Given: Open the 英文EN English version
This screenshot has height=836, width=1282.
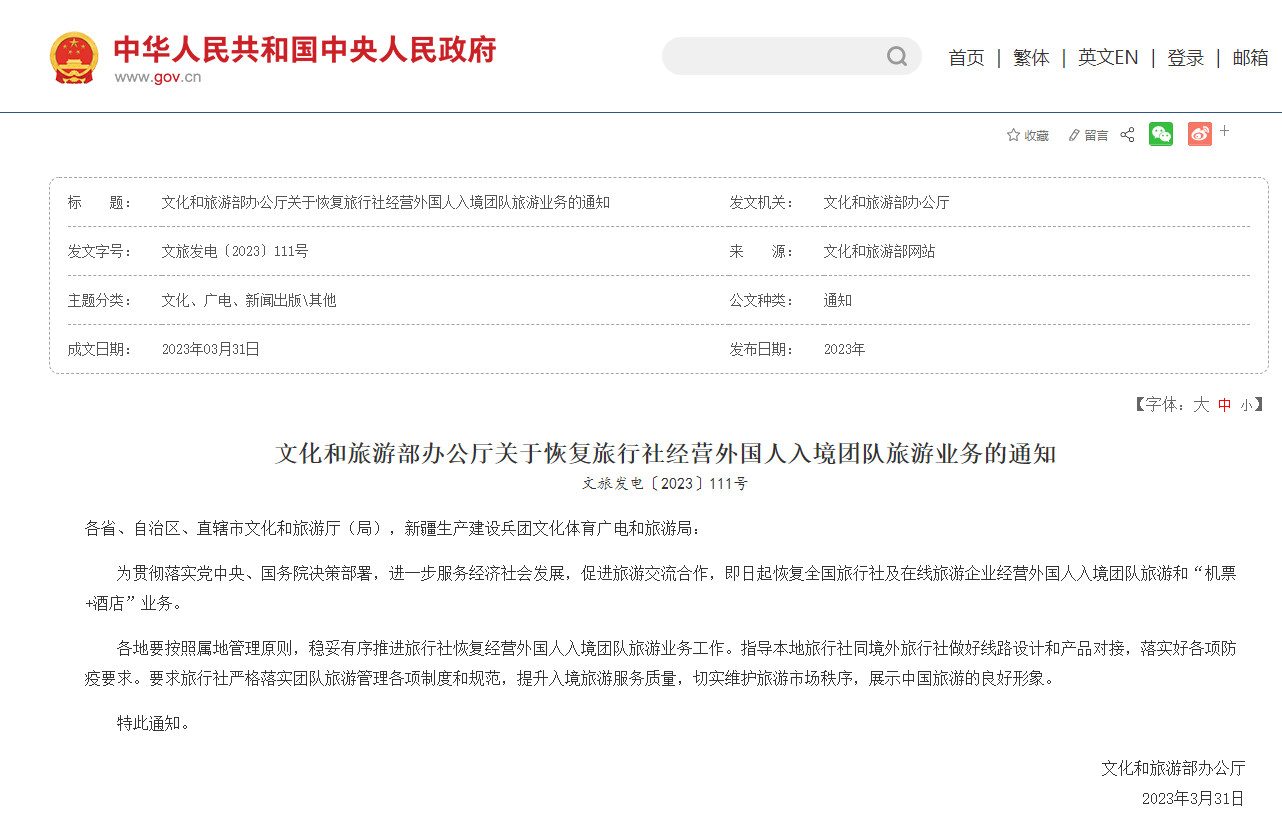Looking at the screenshot, I should (x=1107, y=58).
